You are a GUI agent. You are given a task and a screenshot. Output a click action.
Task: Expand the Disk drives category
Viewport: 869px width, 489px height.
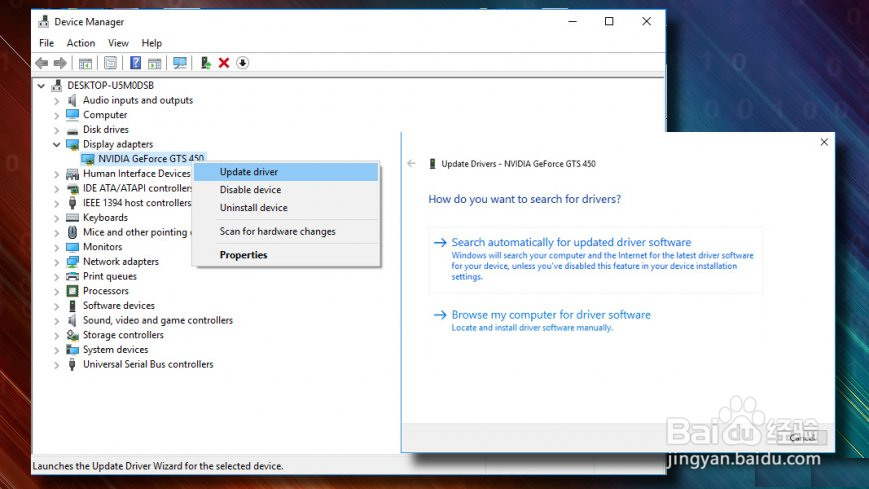click(x=56, y=130)
